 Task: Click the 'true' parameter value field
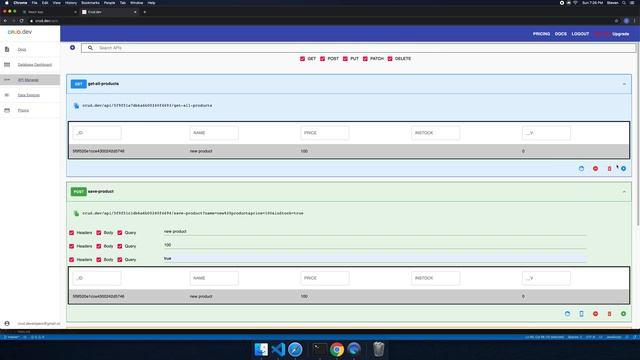click(x=375, y=259)
